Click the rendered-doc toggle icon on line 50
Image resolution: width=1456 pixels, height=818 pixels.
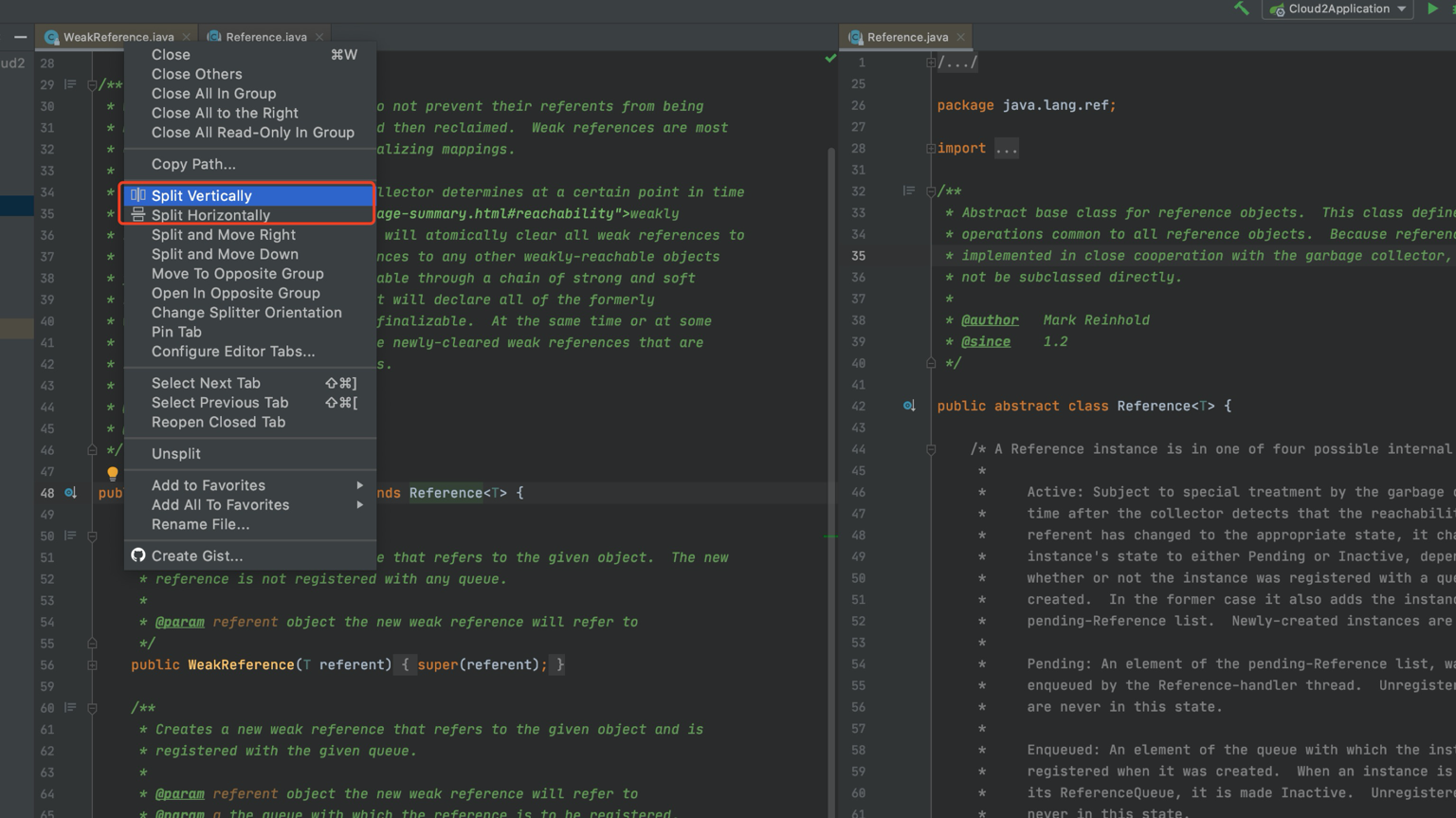point(70,536)
